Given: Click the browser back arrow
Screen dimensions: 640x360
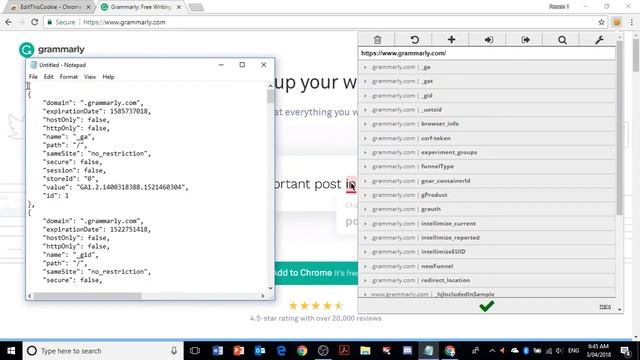Looking at the screenshot, I should tap(9, 22).
